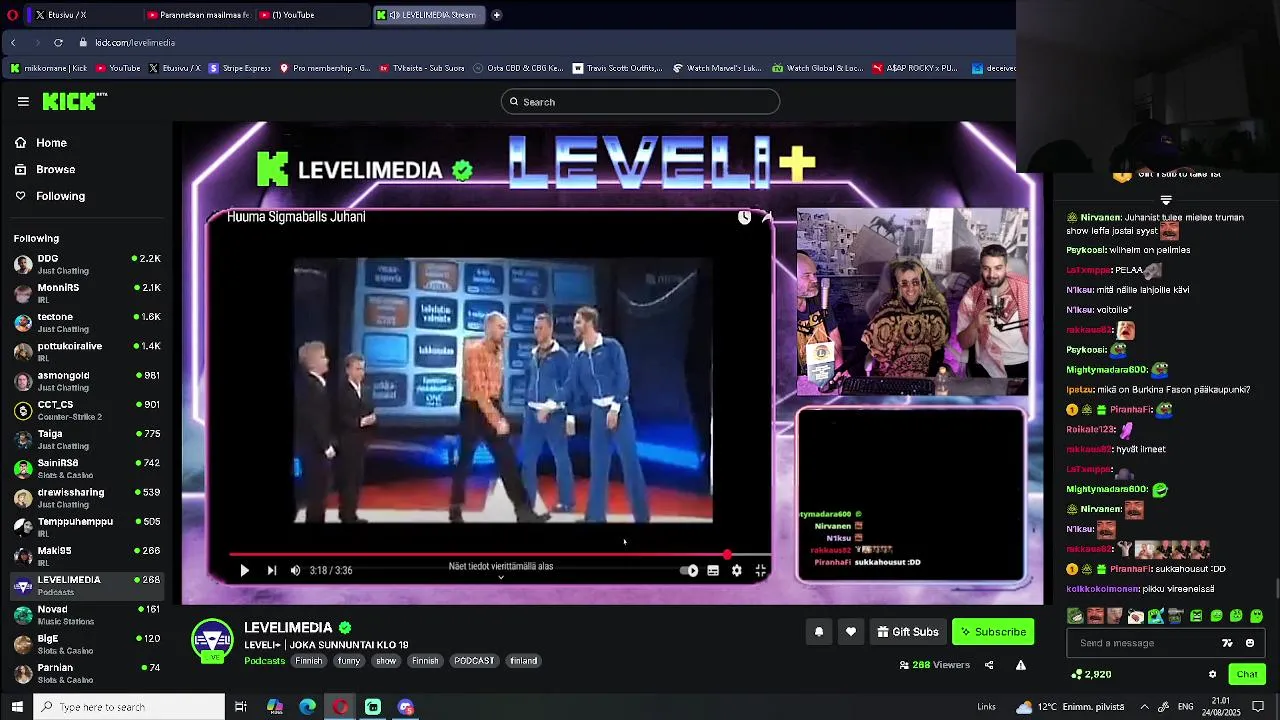The height and width of the screenshot is (720, 1280).
Task: Open SainiRS8 channel in Following list
Action: click(x=87, y=468)
